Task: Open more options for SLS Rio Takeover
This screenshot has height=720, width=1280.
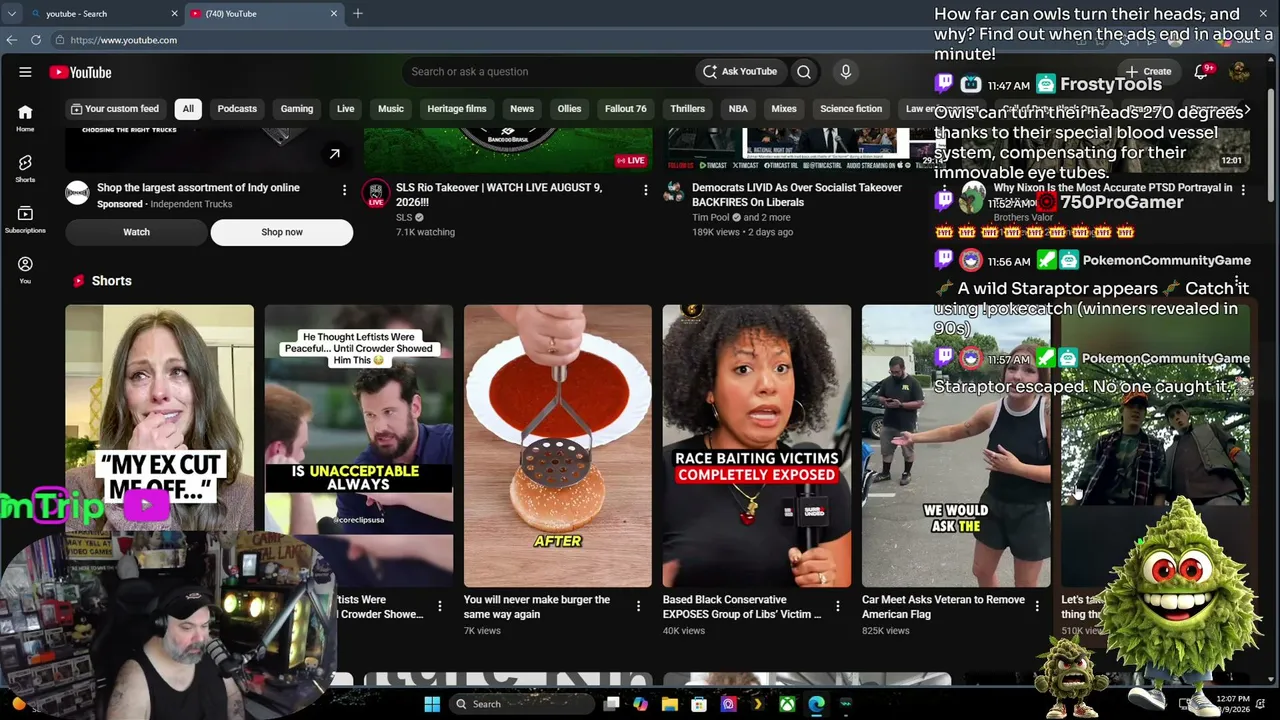Action: coord(645,190)
